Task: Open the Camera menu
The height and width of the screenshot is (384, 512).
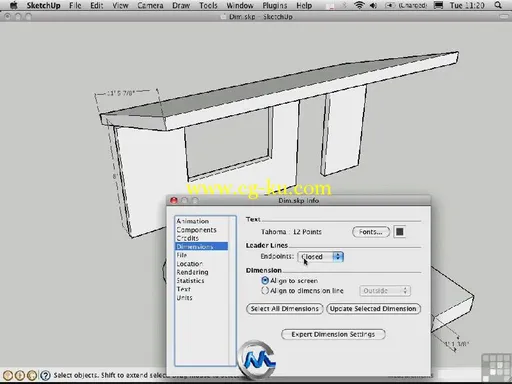Action: (150, 5)
